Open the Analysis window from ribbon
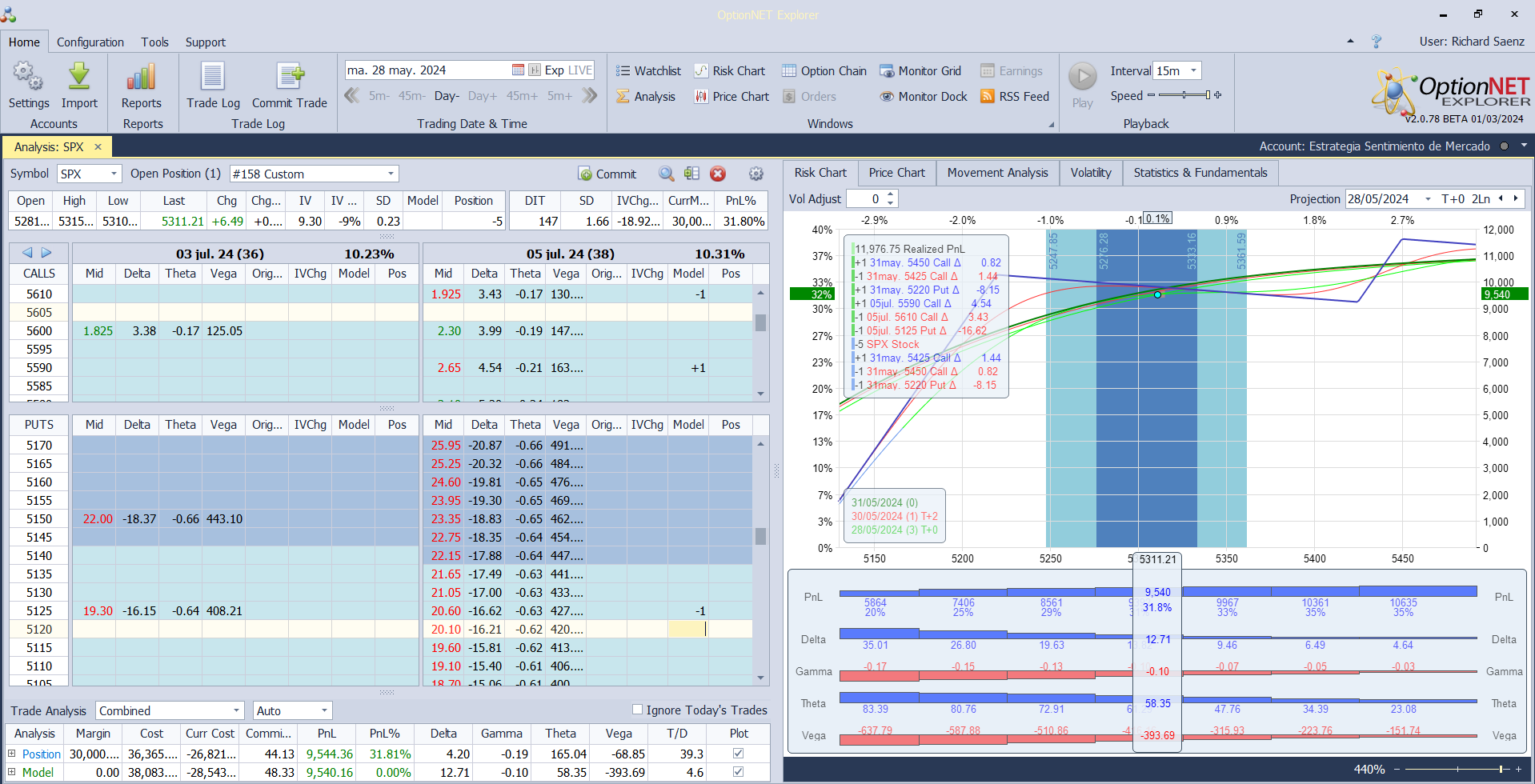Image resolution: width=1535 pixels, height=784 pixels. pyautogui.click(x=646, y=97)
